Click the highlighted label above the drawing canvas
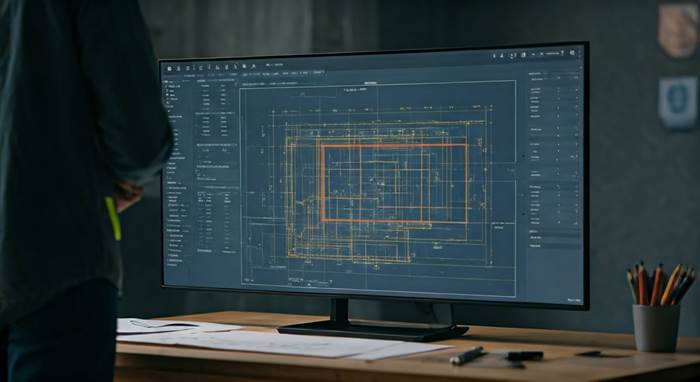 (370, 83)
